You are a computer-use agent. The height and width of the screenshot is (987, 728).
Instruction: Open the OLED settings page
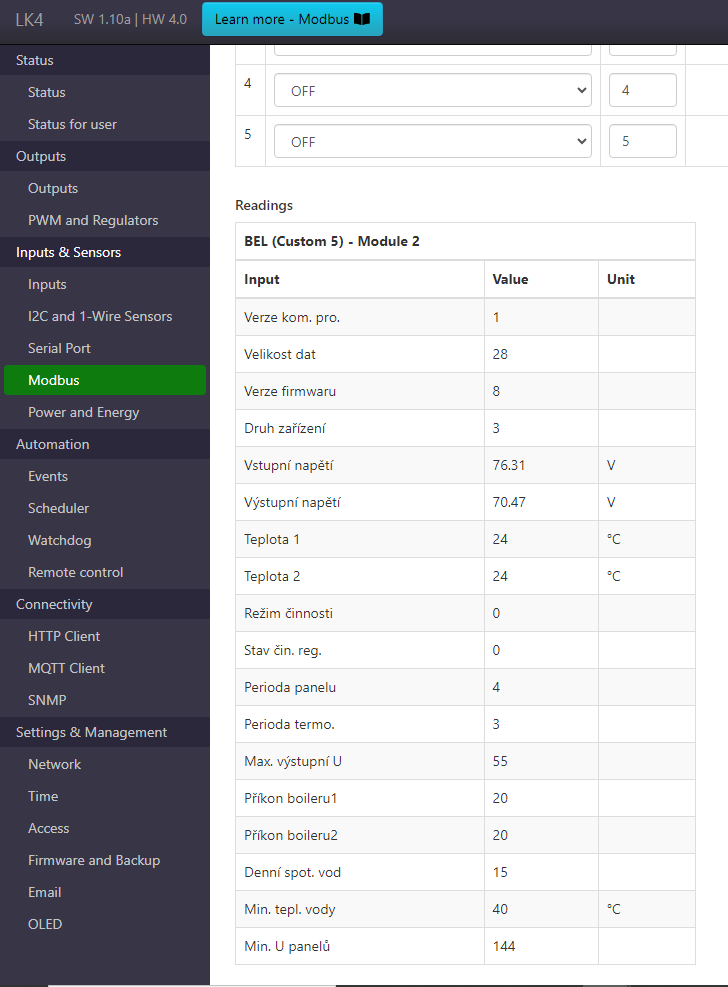click(x=45, y=924)
